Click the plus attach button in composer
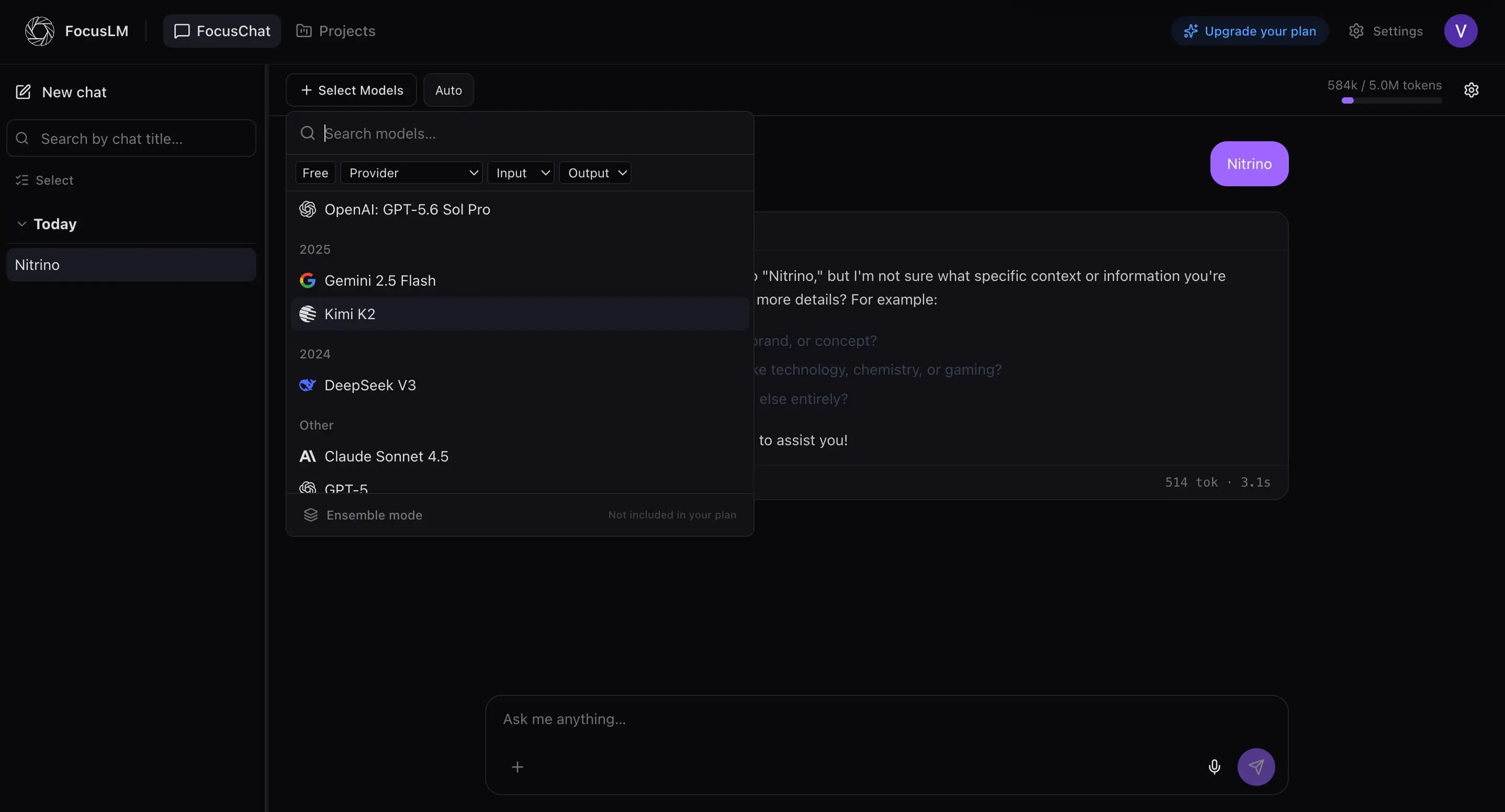 pos(517,767)
